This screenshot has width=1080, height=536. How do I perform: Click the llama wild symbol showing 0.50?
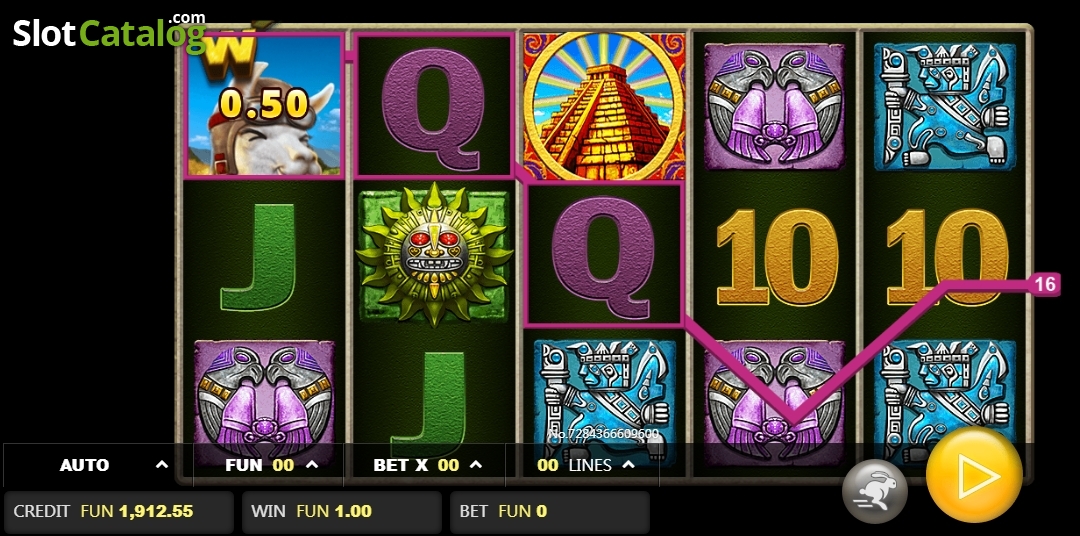pos(264,105)
